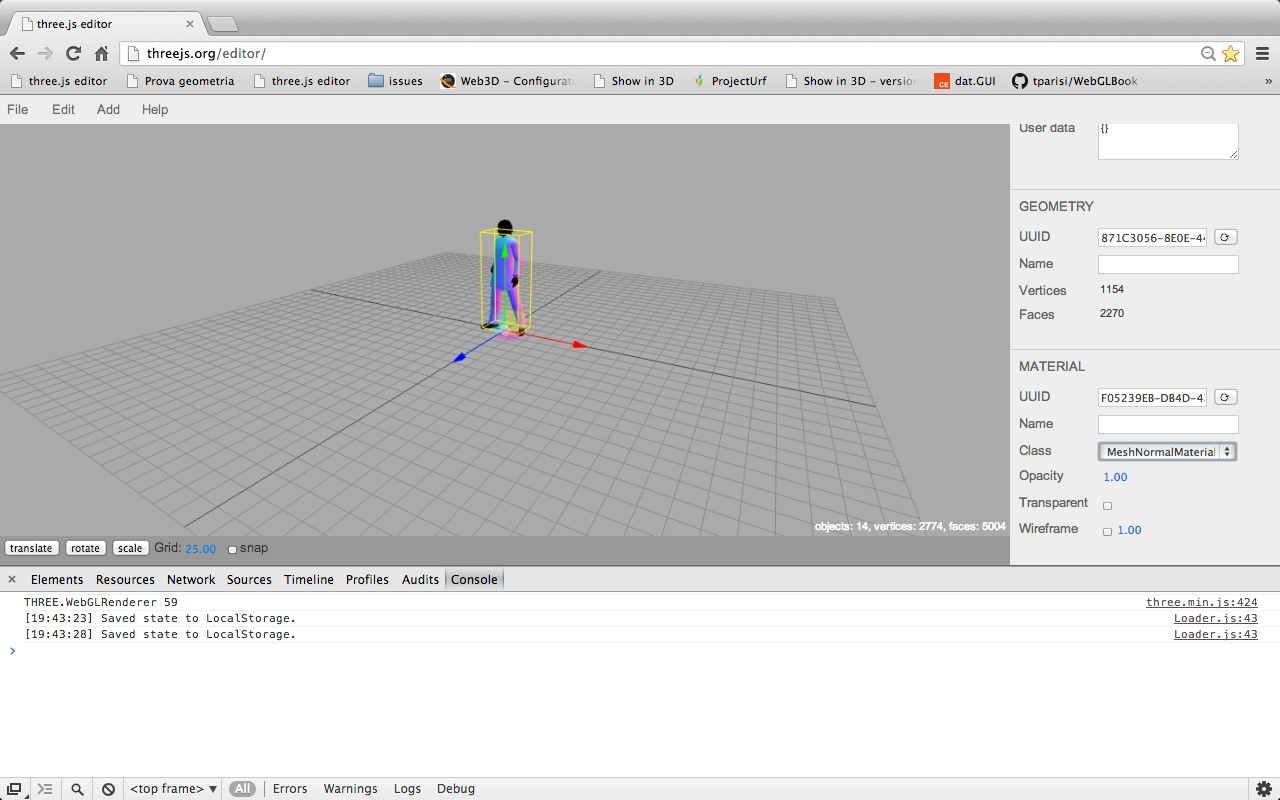Click the zoom magnifier icon in address bar

click(1208, 53)
